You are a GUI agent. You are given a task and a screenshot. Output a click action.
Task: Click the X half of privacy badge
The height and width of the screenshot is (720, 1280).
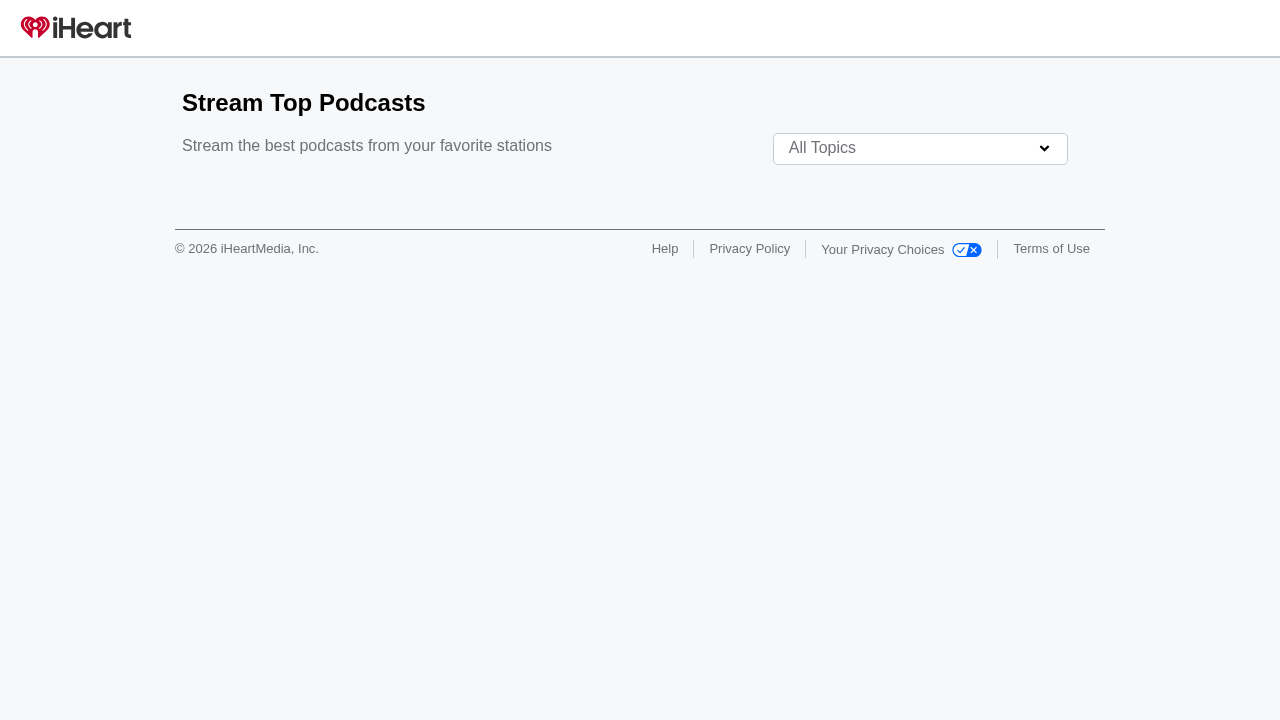click(x=974, y=250)
